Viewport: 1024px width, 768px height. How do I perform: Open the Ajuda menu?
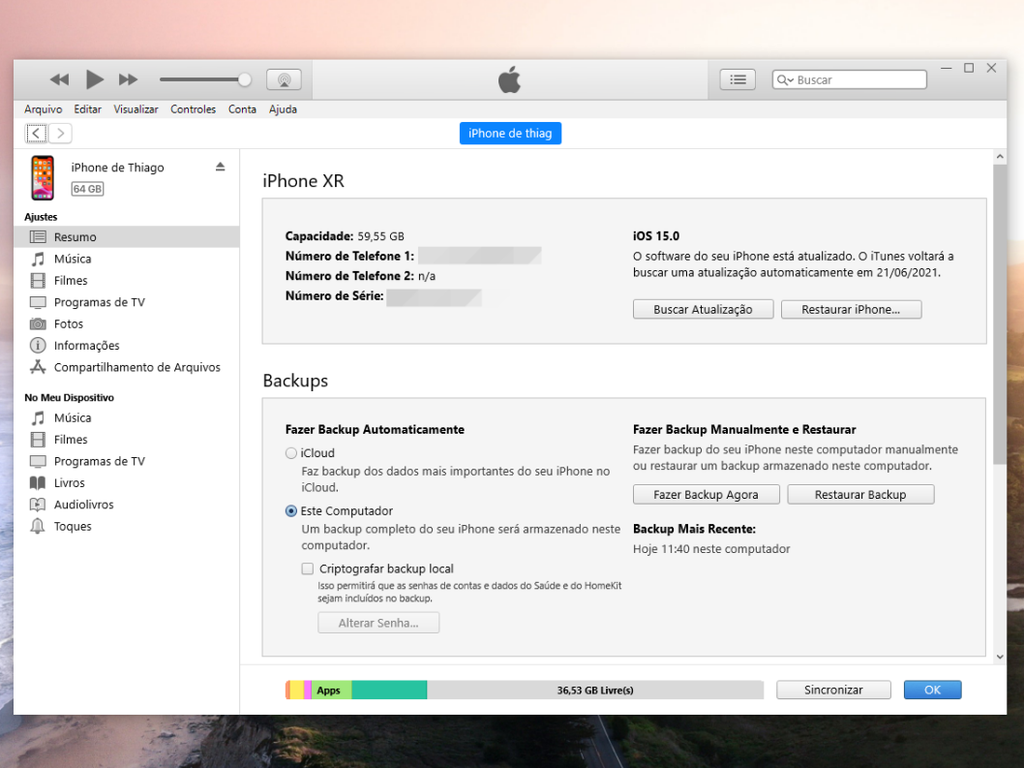click(283, 109)
